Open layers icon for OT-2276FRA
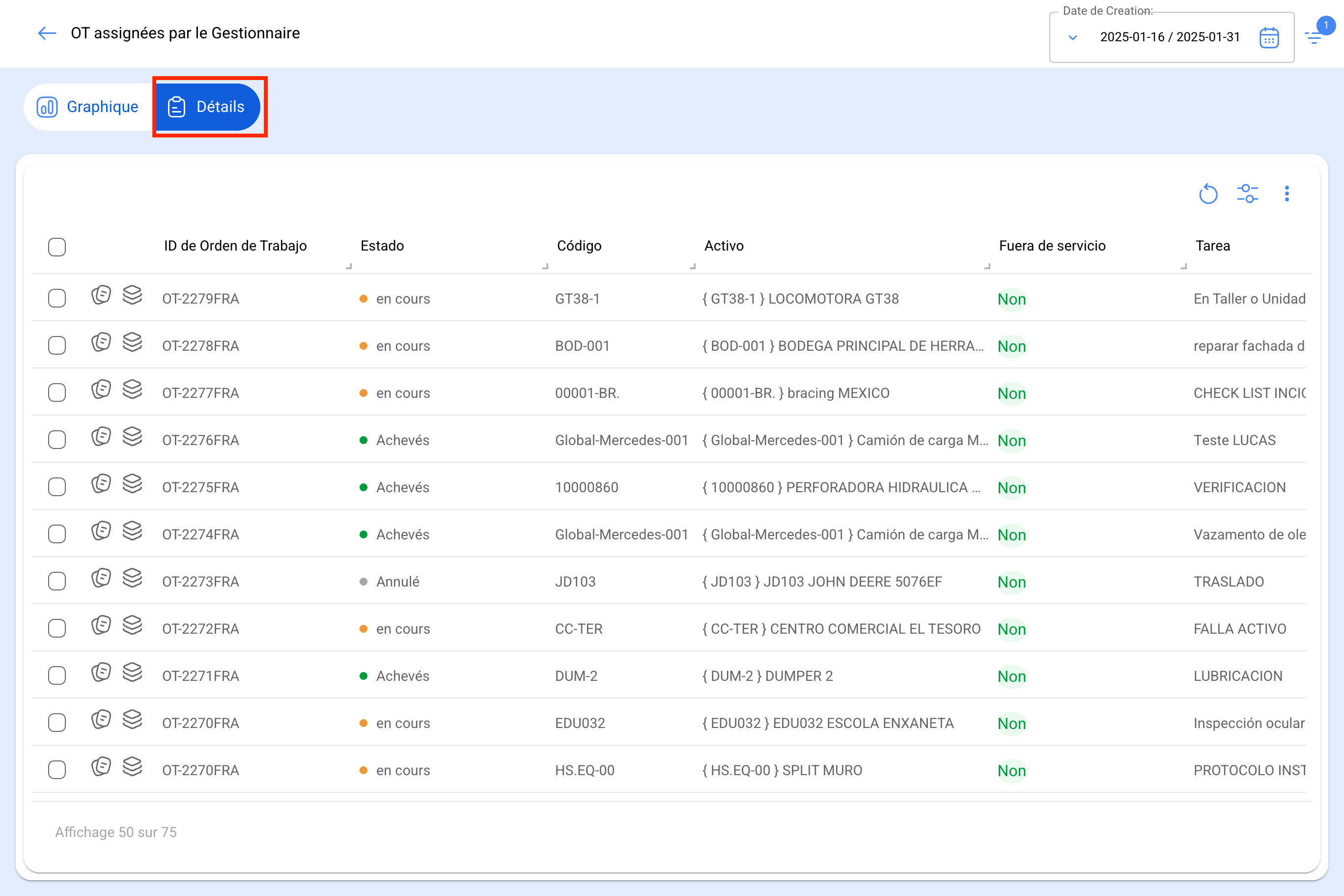The height and width of the screenshot is (896, 1344). tap(133, 437)
